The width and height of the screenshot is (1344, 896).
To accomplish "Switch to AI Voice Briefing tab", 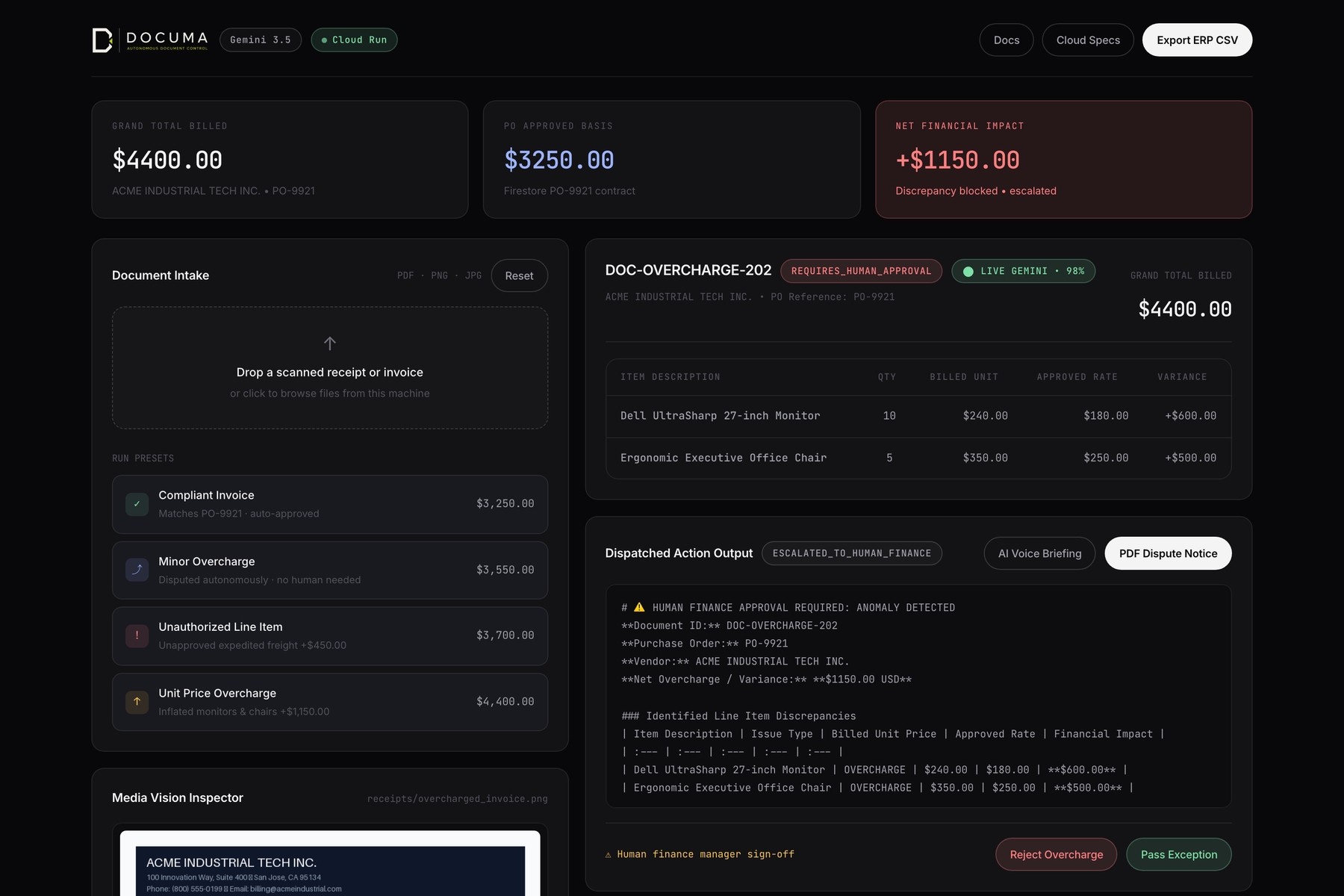I will point(1039,553).
